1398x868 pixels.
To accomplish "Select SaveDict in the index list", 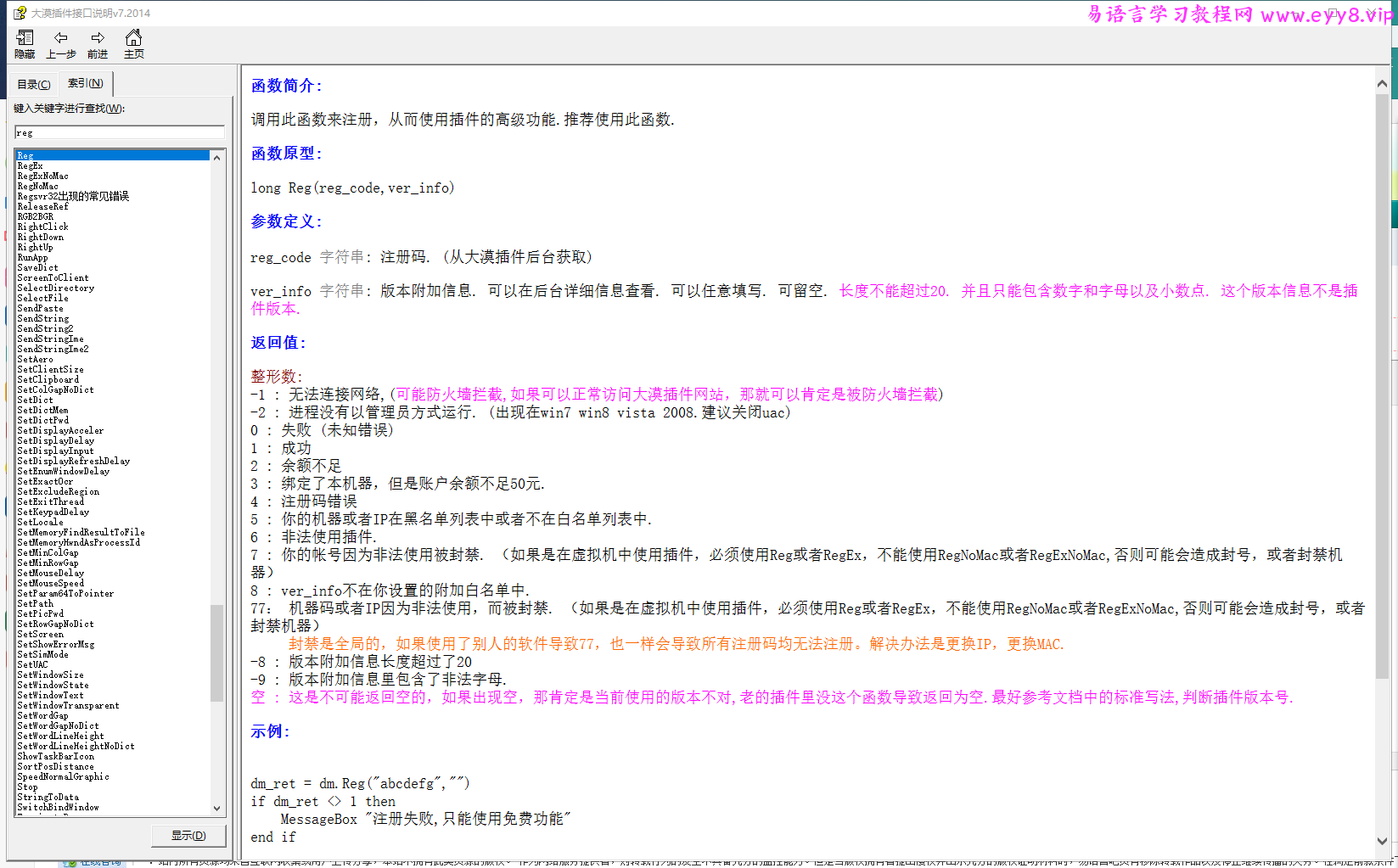I will pos(37,267).
